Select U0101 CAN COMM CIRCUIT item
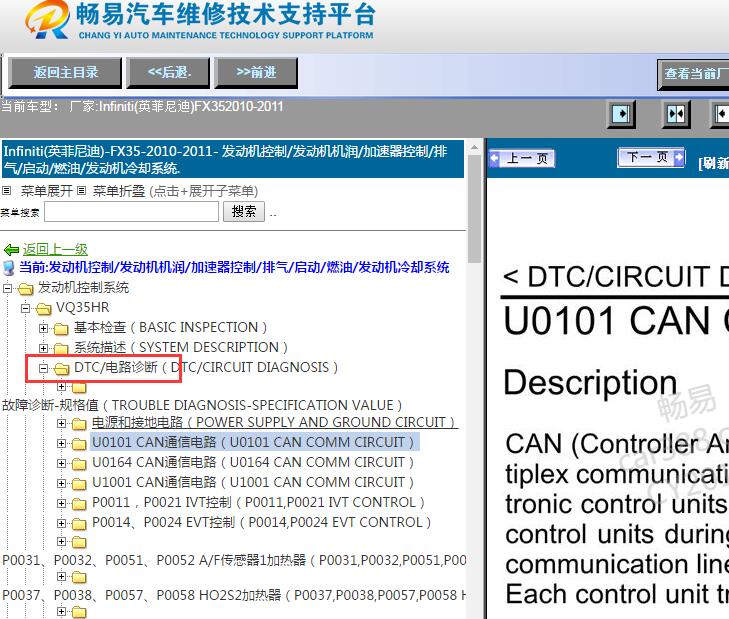729x619 pixels. [253, 442]
